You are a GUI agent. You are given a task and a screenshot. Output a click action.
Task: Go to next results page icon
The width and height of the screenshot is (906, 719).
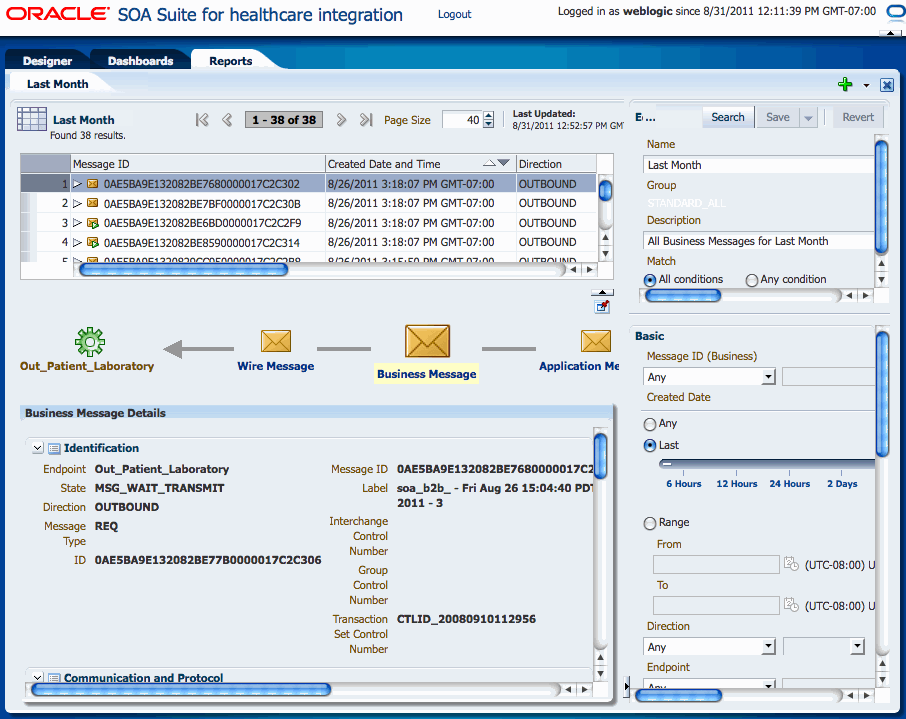[341, 120]
